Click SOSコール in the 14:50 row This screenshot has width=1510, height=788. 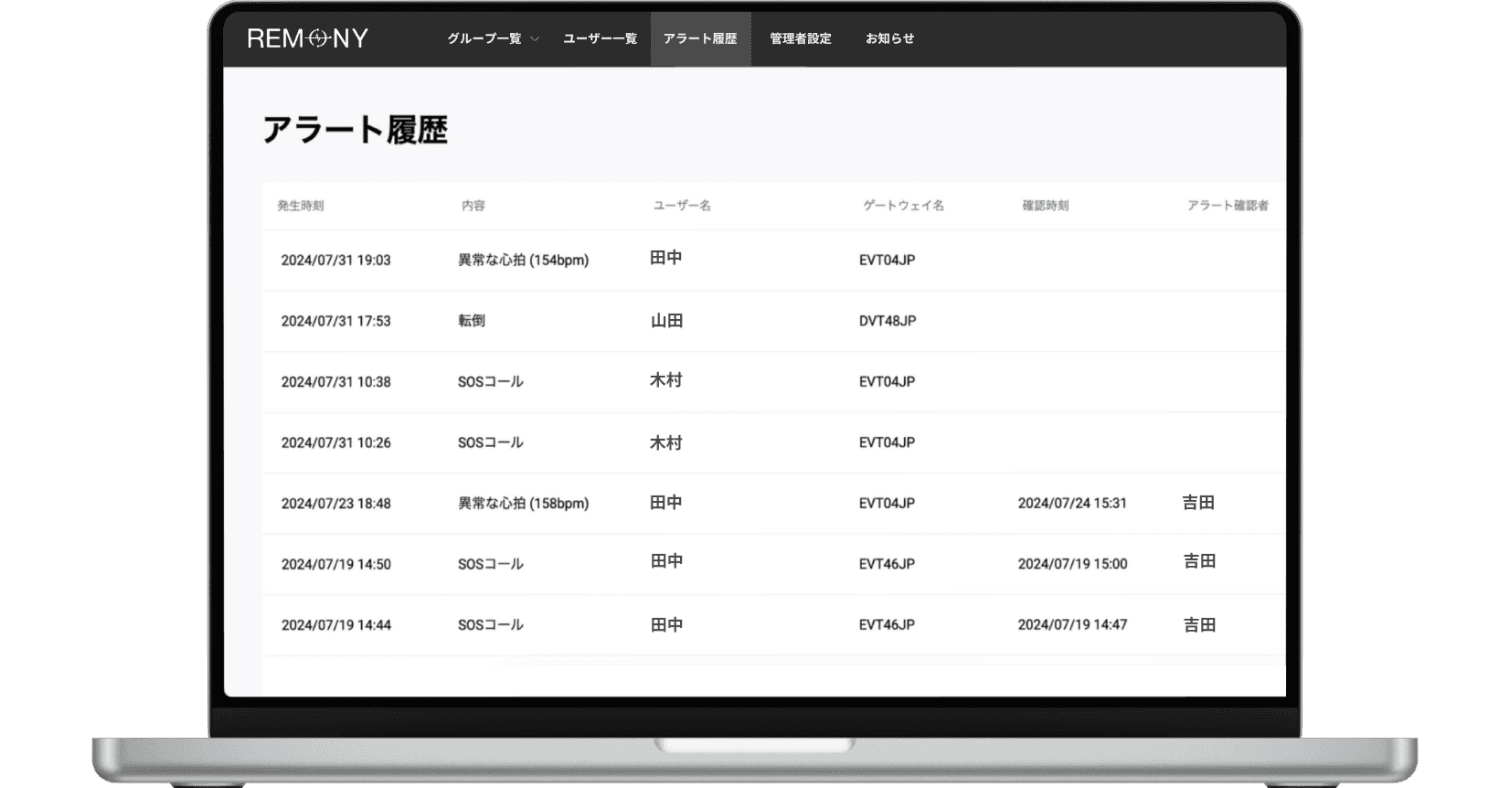[x=490, y=564]
